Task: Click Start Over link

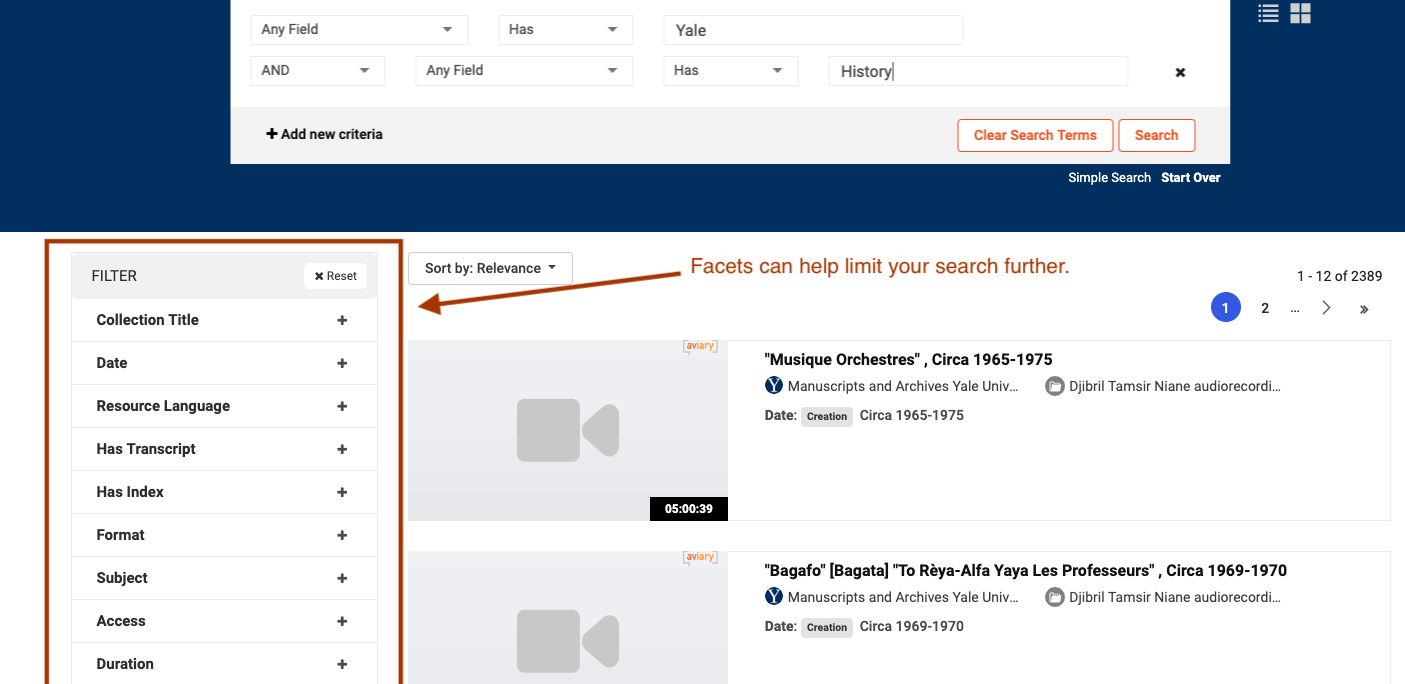Action: point(1190,178)
